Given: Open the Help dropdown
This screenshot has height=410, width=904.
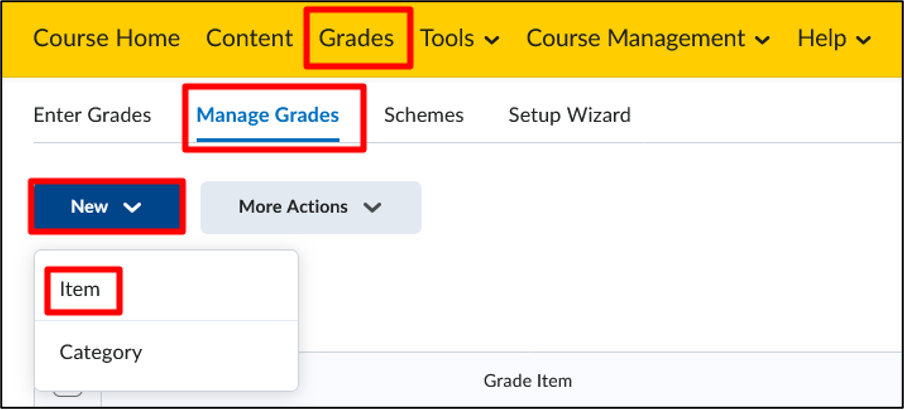Looking at the screenshot, I should (x=834, y=39).
